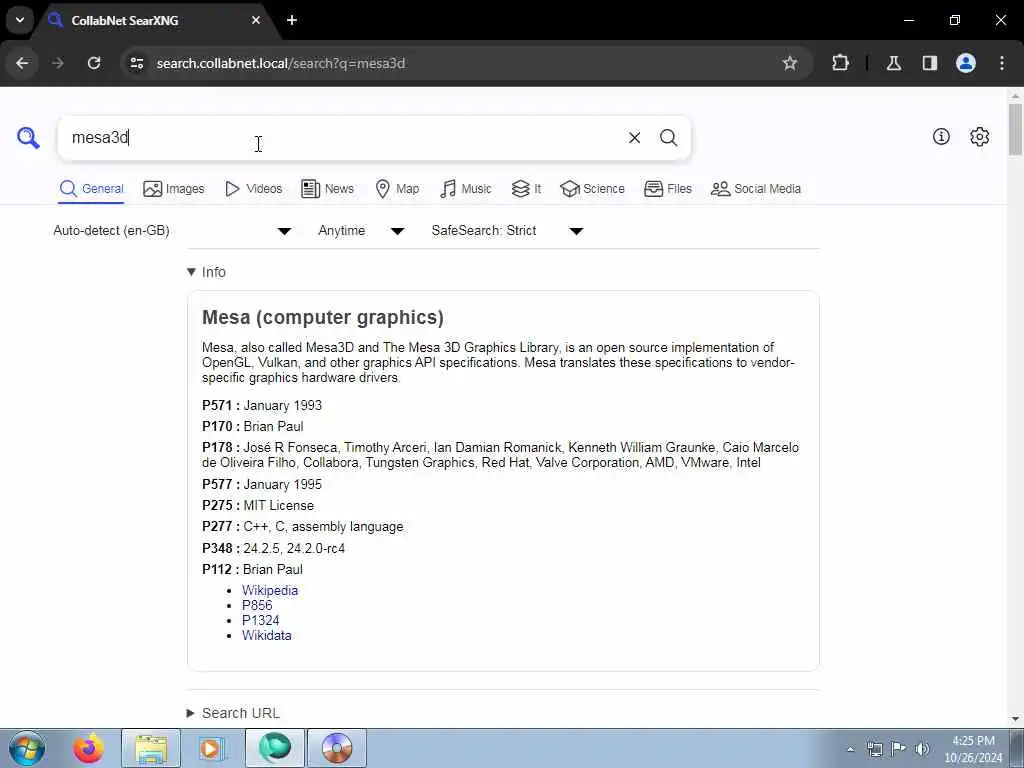
Task: Click the green globe browser taskbar icon
Action: click(275, 748)
